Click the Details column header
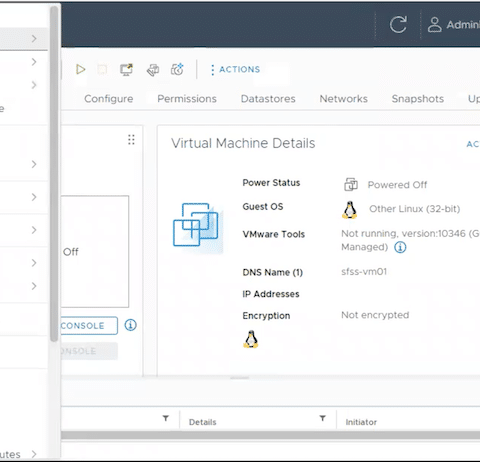The image size is (480, 462). 203,422
